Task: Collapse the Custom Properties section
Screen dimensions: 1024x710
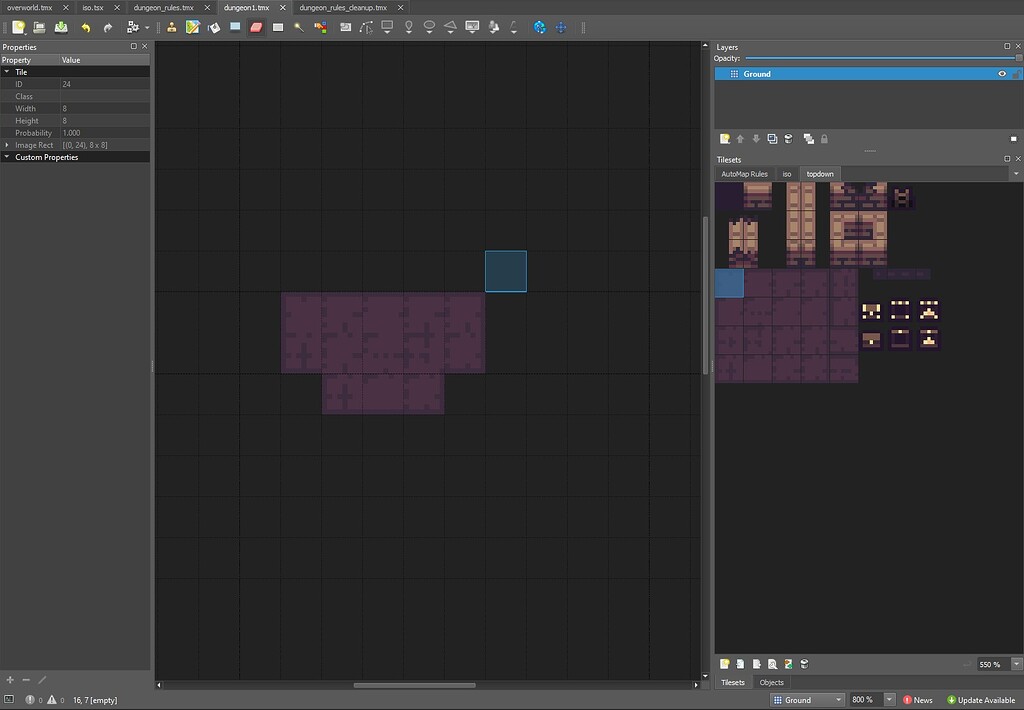Action: tap(7, 157)
